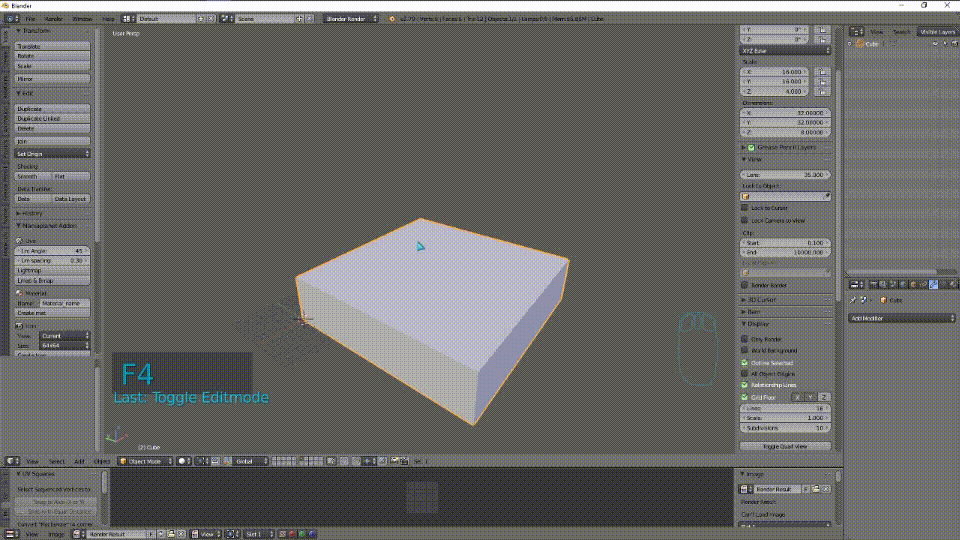The width and height of the screenshot is (960, 540).
Task: Open the Render menu in top bar
Action: (54, 18)
